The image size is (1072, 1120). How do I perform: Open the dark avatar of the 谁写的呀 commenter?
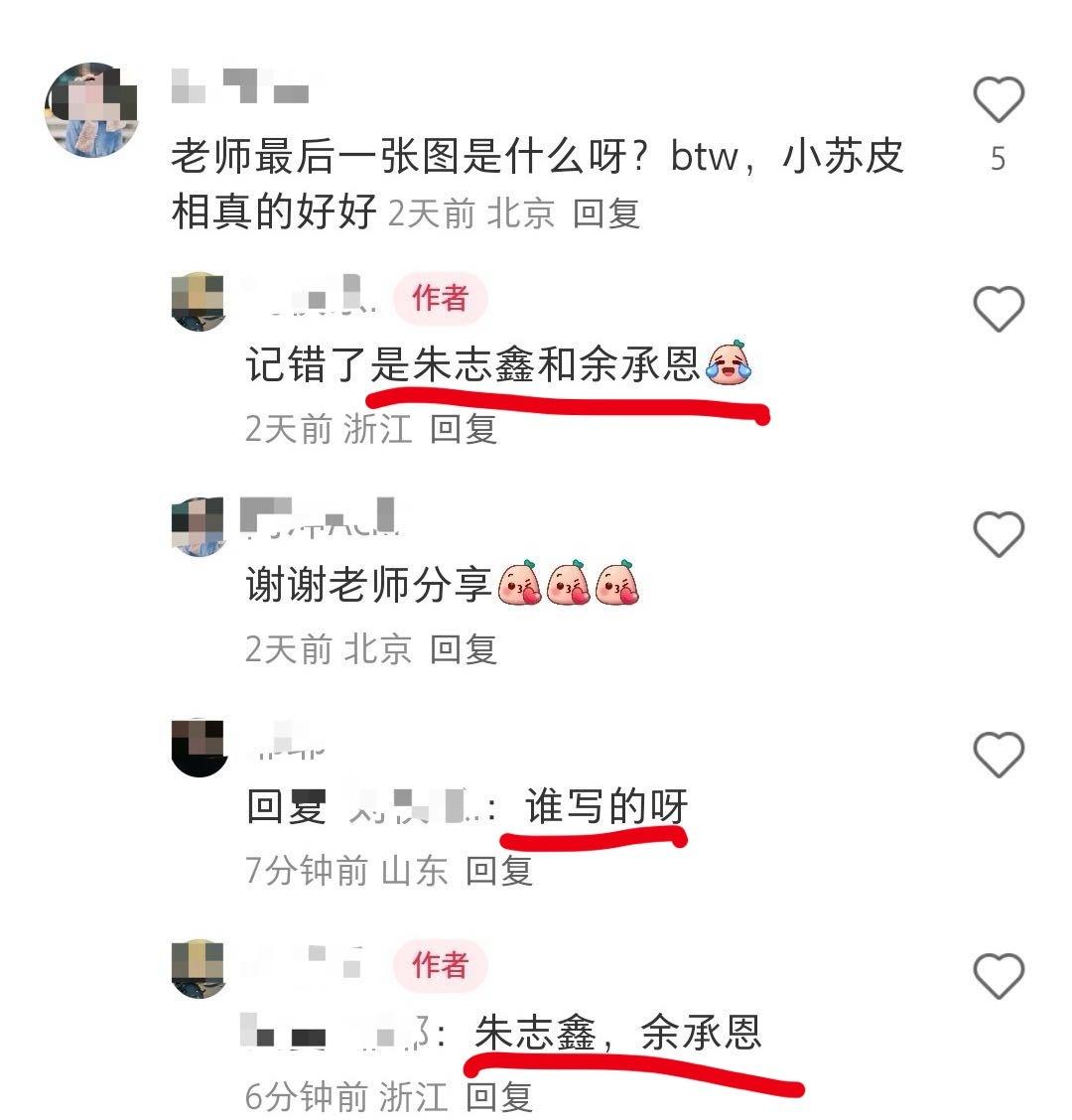coord(199,747)
